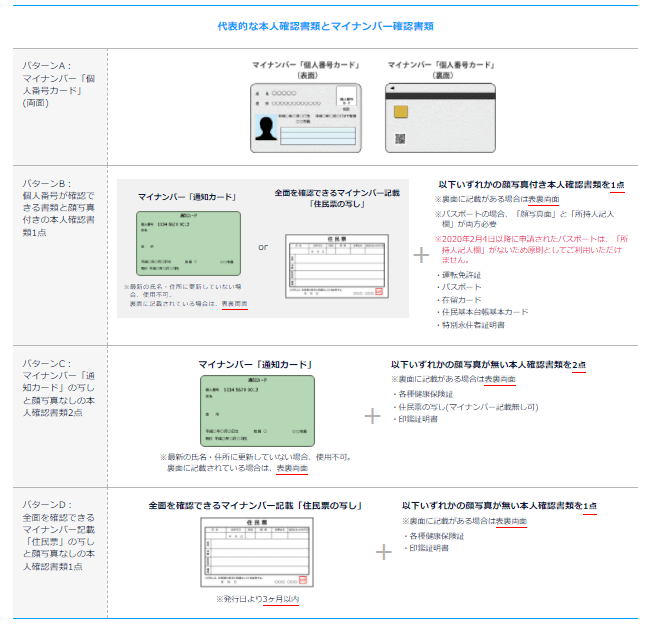
Task: Select the 住民票 document image in Pattern B
Action: pyautogui.click(x=337, y=266)
